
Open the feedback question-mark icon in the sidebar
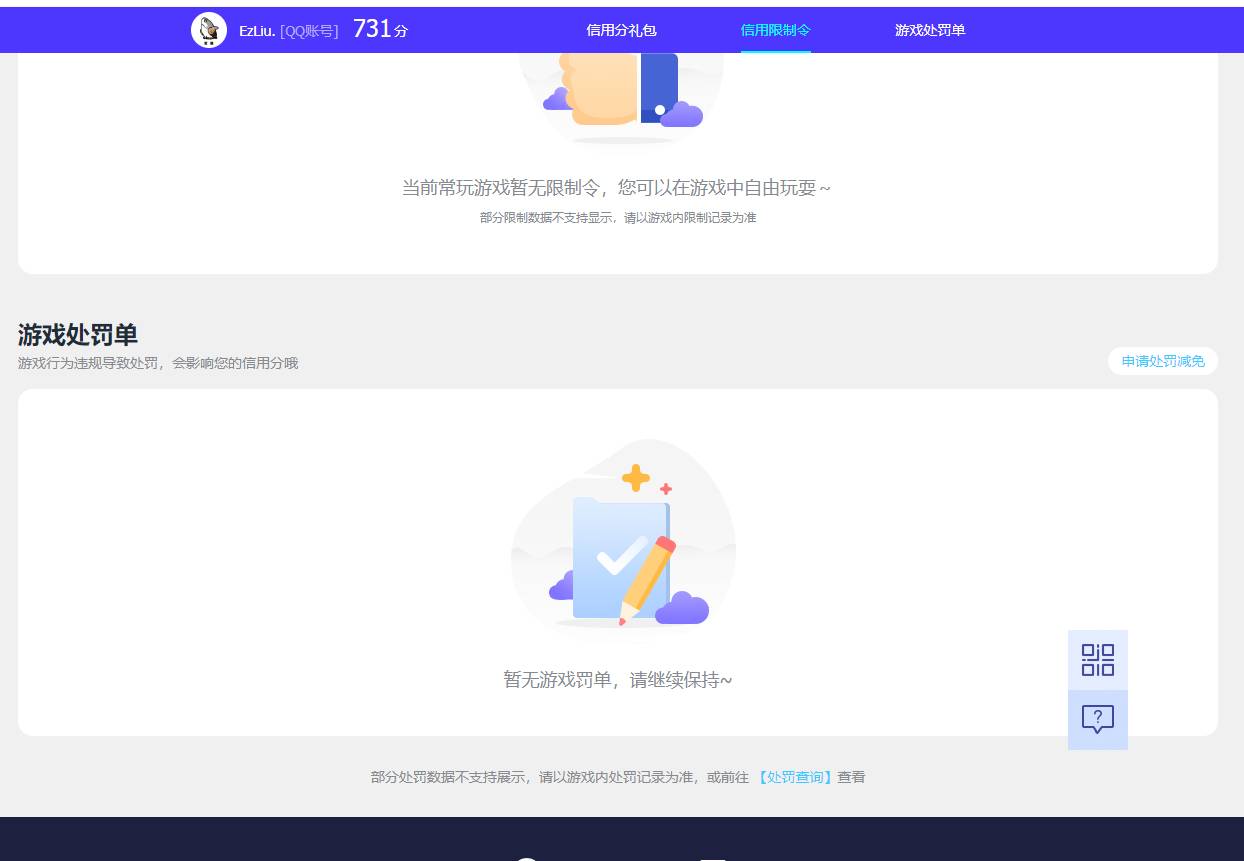1097,718
